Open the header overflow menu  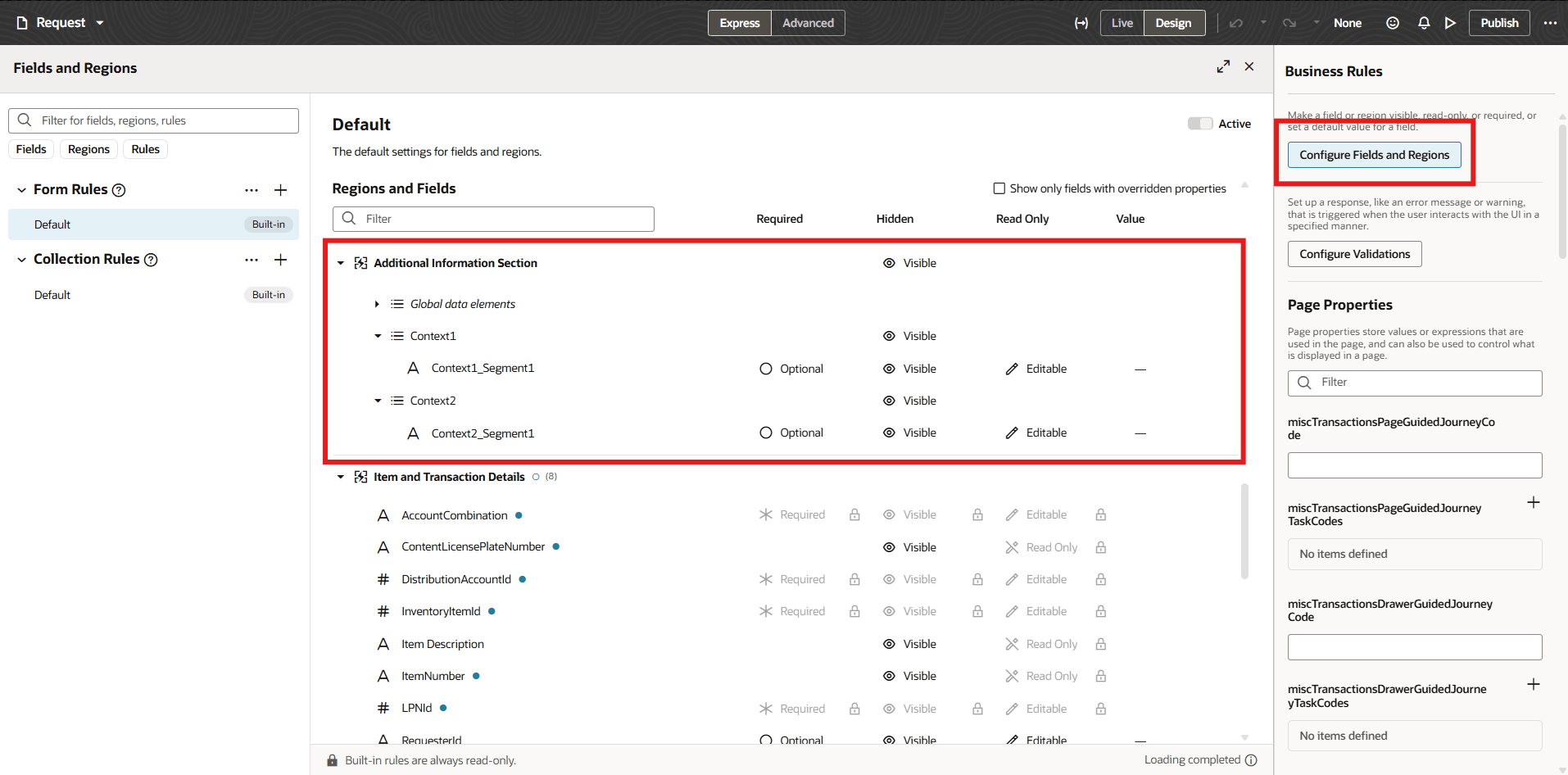1550,23
